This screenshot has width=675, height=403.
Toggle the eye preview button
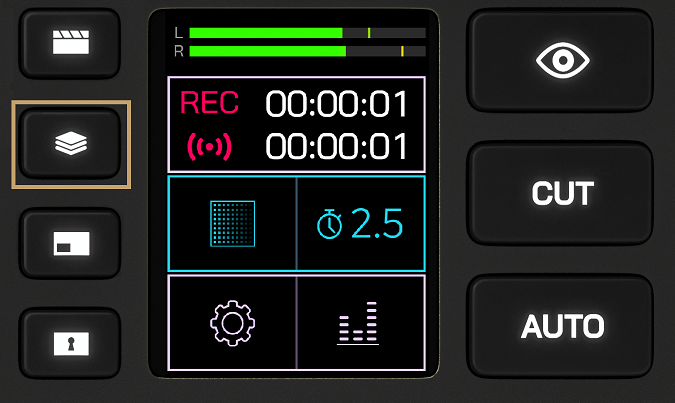(x=560, y=60)
